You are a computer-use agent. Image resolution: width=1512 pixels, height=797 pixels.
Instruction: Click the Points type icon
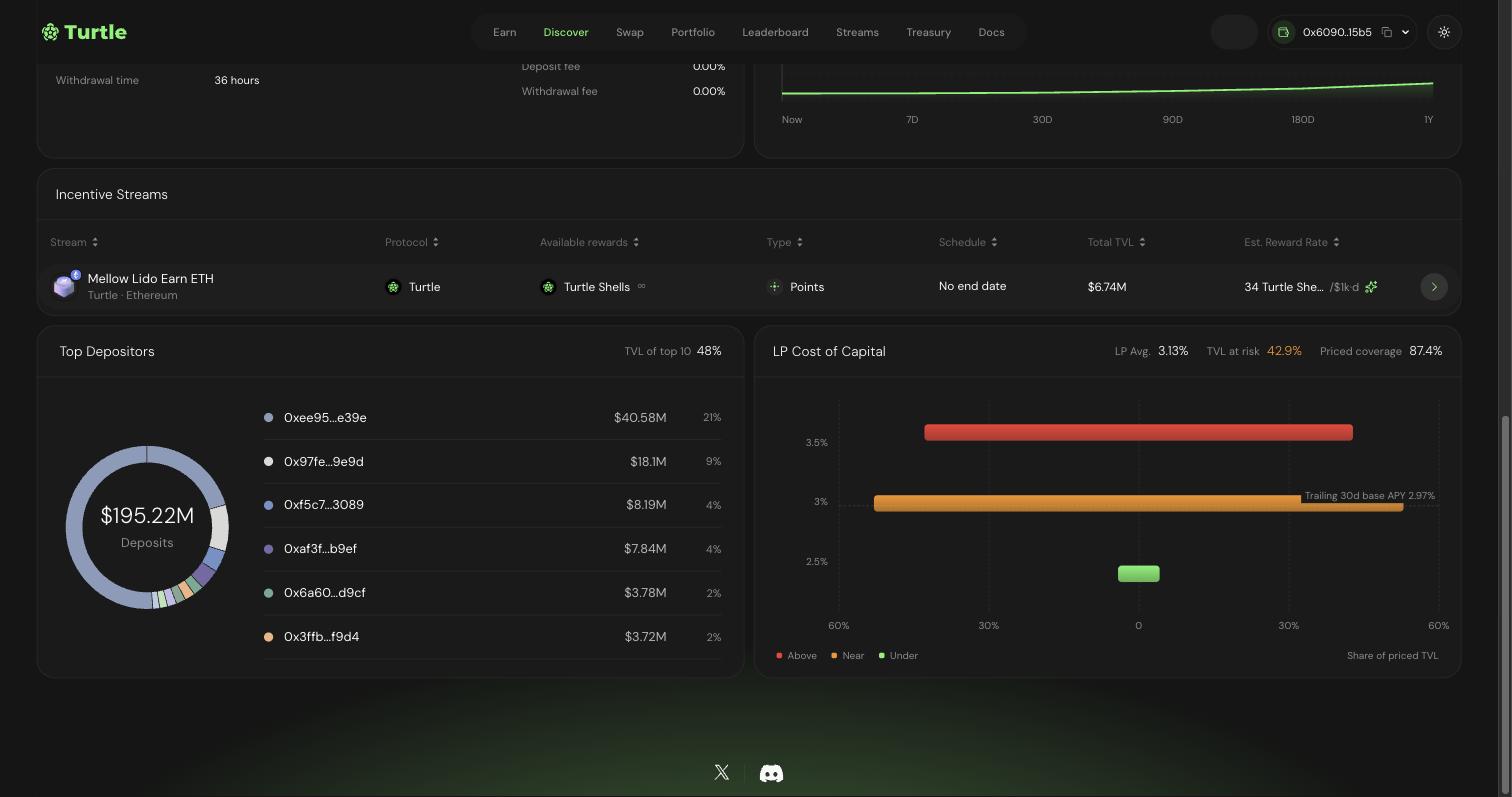[774, 286]
